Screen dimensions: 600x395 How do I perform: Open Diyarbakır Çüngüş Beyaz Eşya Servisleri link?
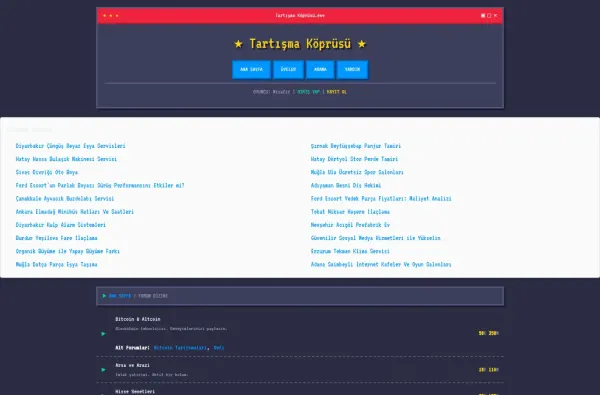(70, 146)
